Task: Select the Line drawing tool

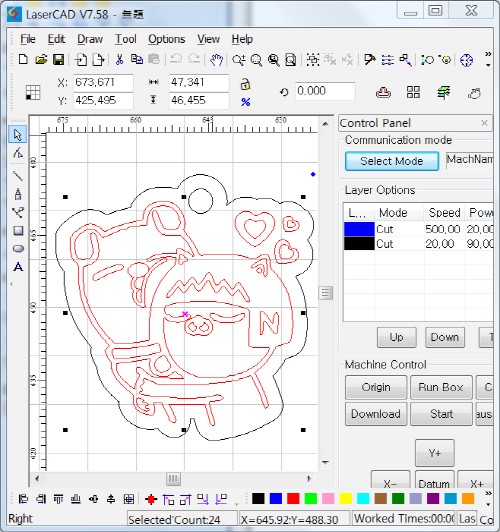Action: point(18,175)
